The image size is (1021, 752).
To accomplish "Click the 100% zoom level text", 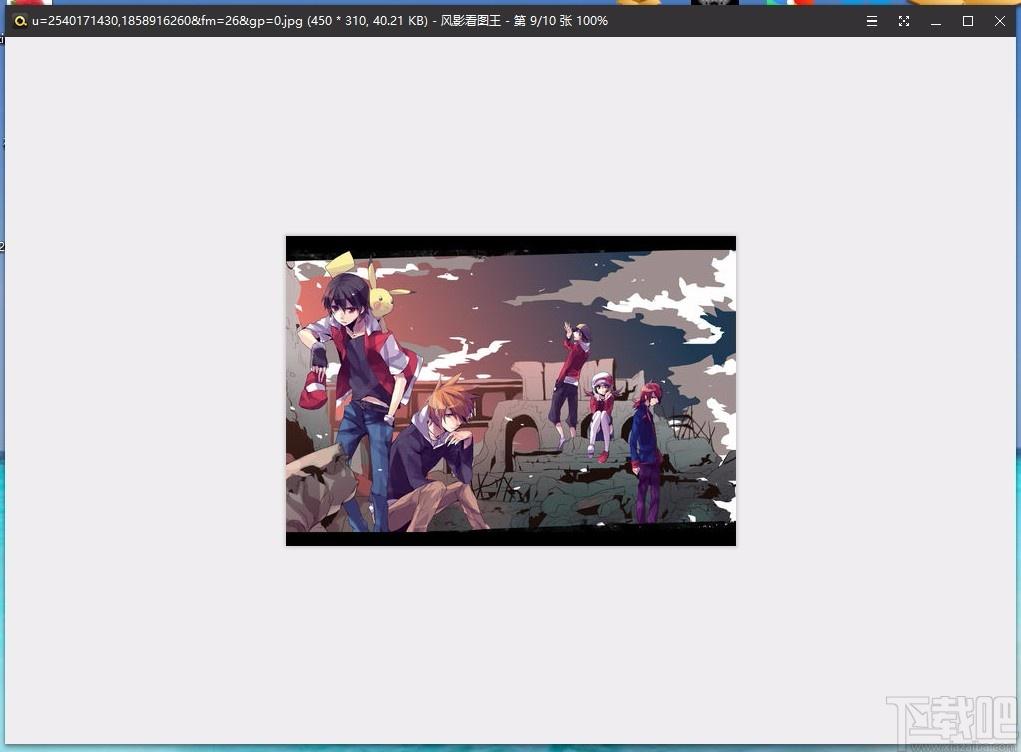I will tap(592, 21).
